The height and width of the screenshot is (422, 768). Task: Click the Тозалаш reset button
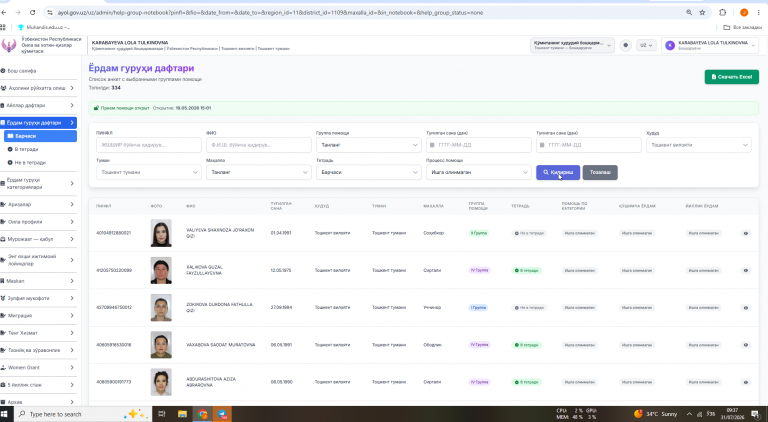click(600, 172)
